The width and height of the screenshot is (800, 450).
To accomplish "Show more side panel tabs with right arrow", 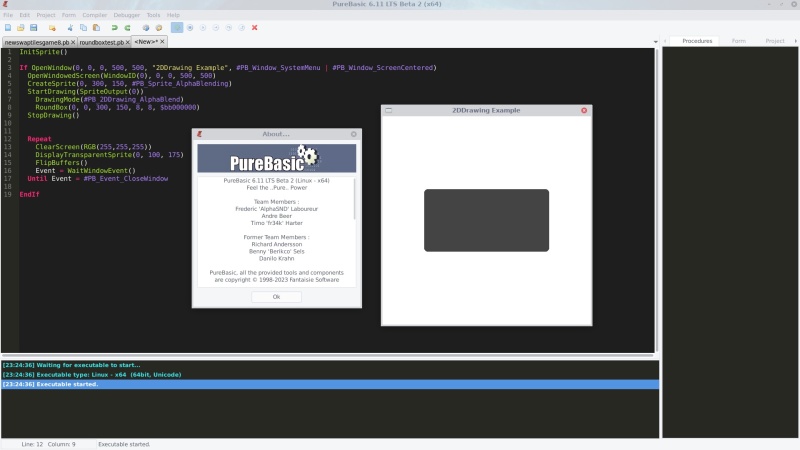I will (795, 41).
